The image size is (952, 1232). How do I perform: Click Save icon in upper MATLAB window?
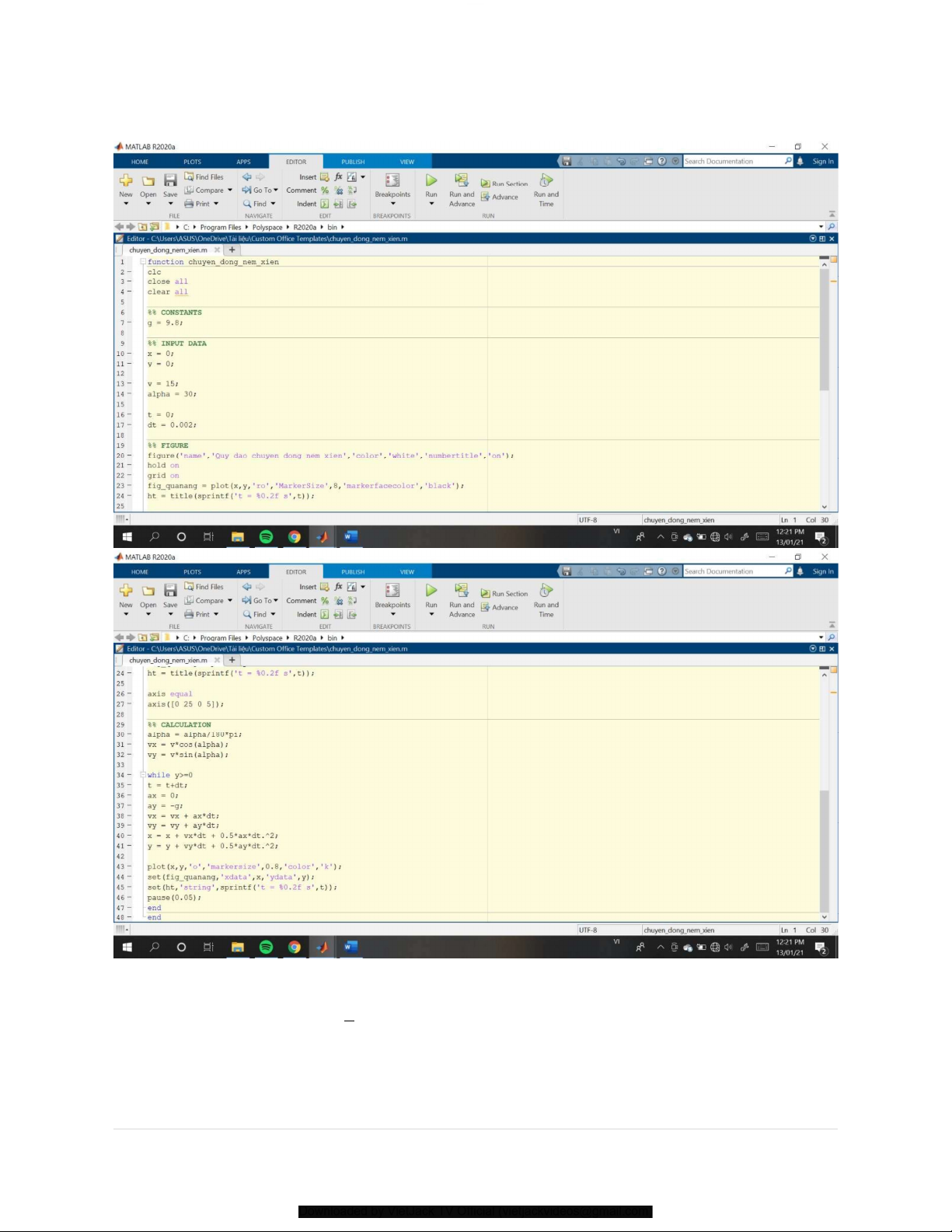(x=170, y=181)
